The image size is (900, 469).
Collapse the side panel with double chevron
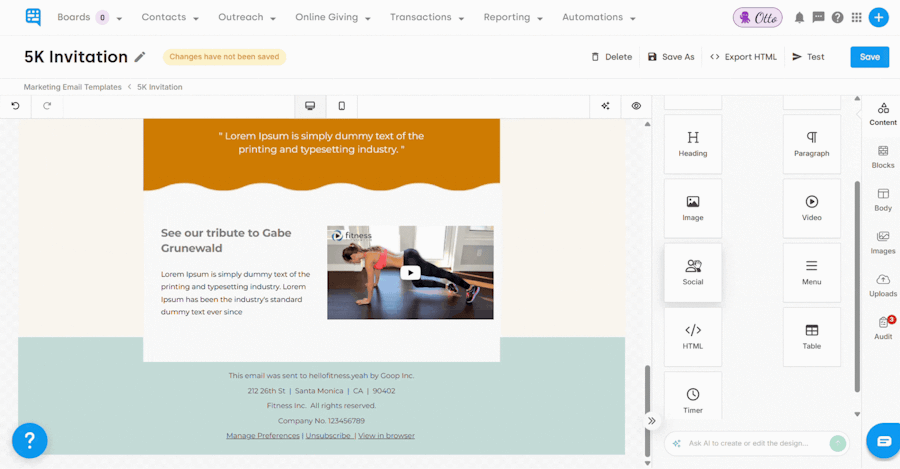coord(651,421)
